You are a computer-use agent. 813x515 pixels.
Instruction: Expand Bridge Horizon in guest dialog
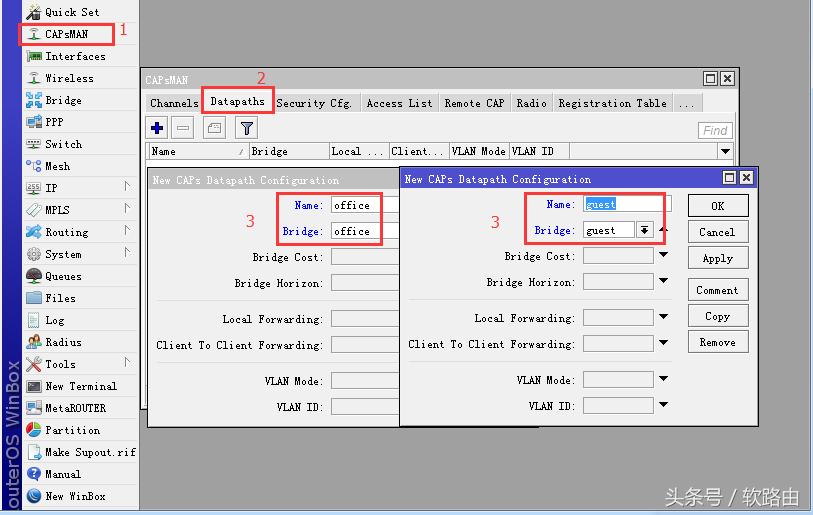664,281
